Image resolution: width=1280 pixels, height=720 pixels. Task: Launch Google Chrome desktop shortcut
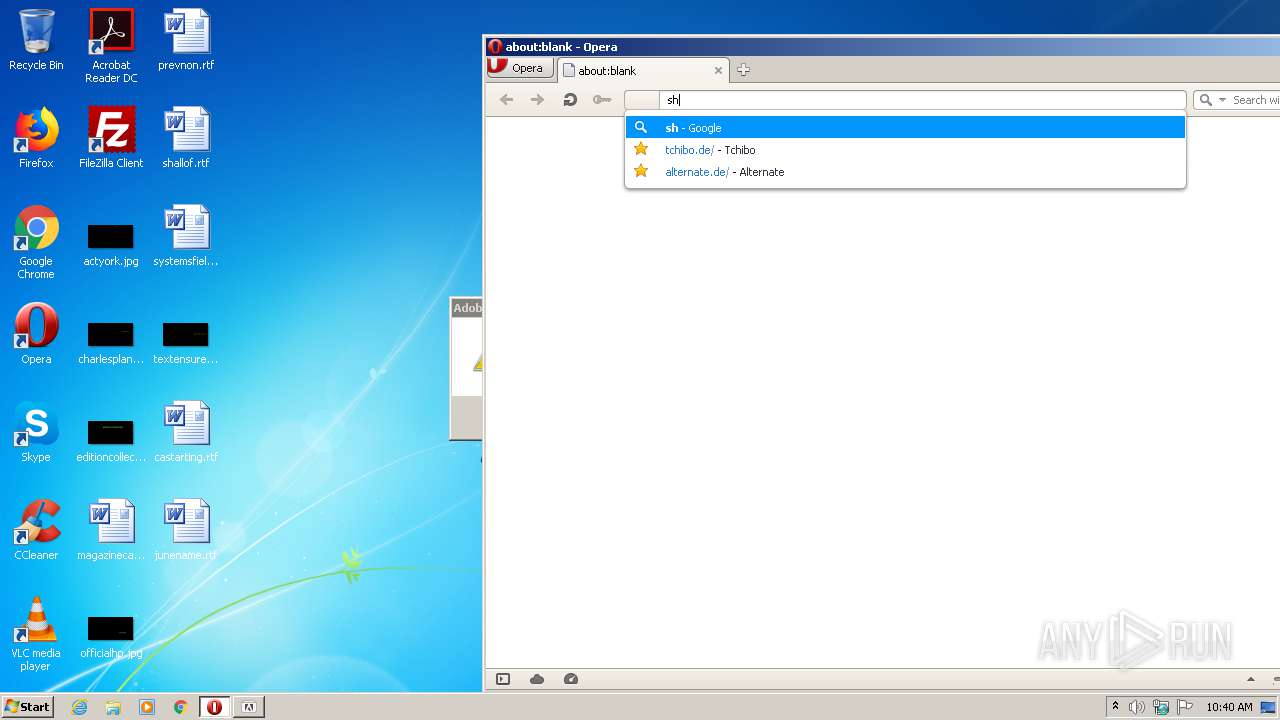point(36,243)
